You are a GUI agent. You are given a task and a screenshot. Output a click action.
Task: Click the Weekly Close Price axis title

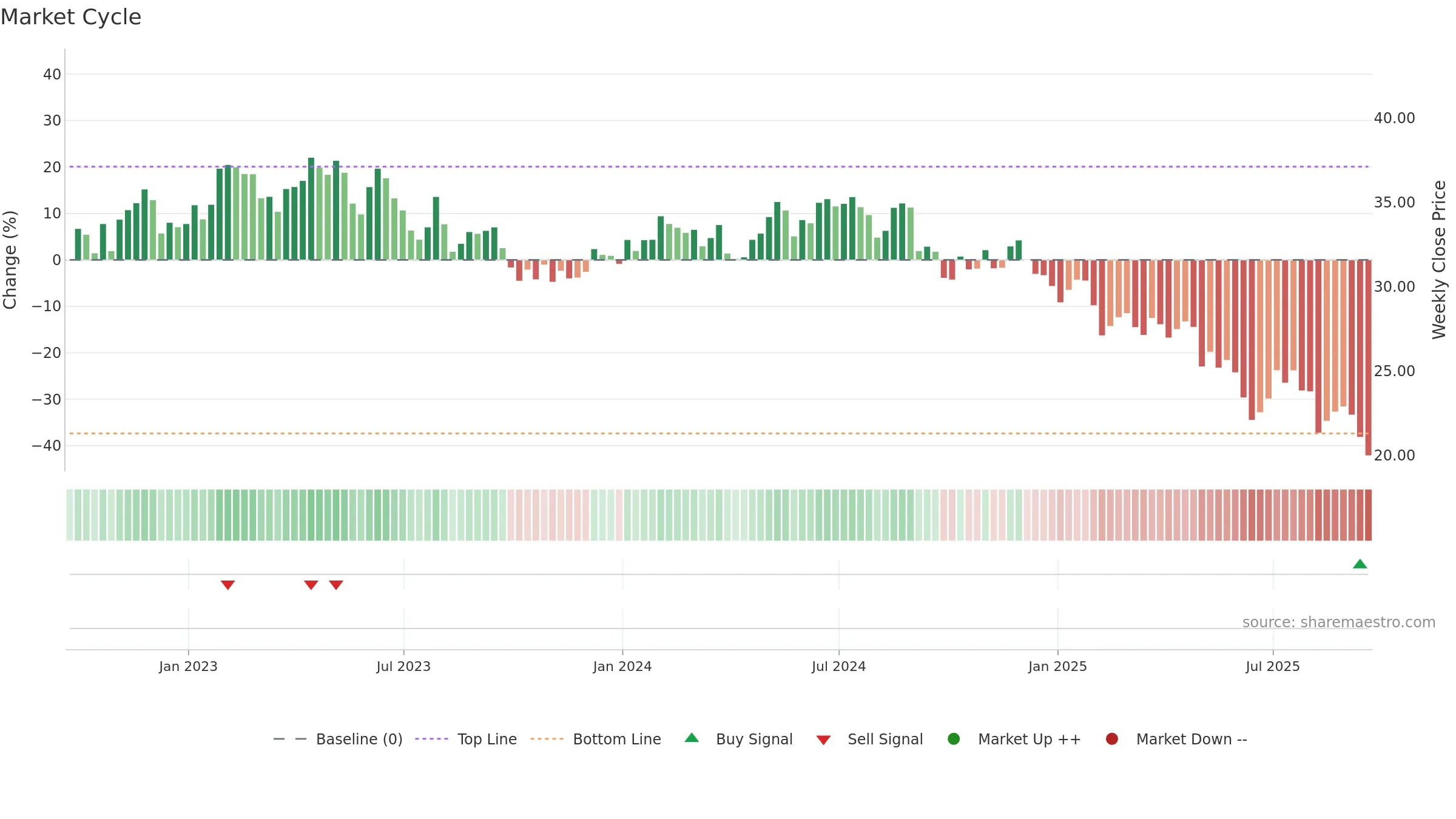click(1439, 260)
